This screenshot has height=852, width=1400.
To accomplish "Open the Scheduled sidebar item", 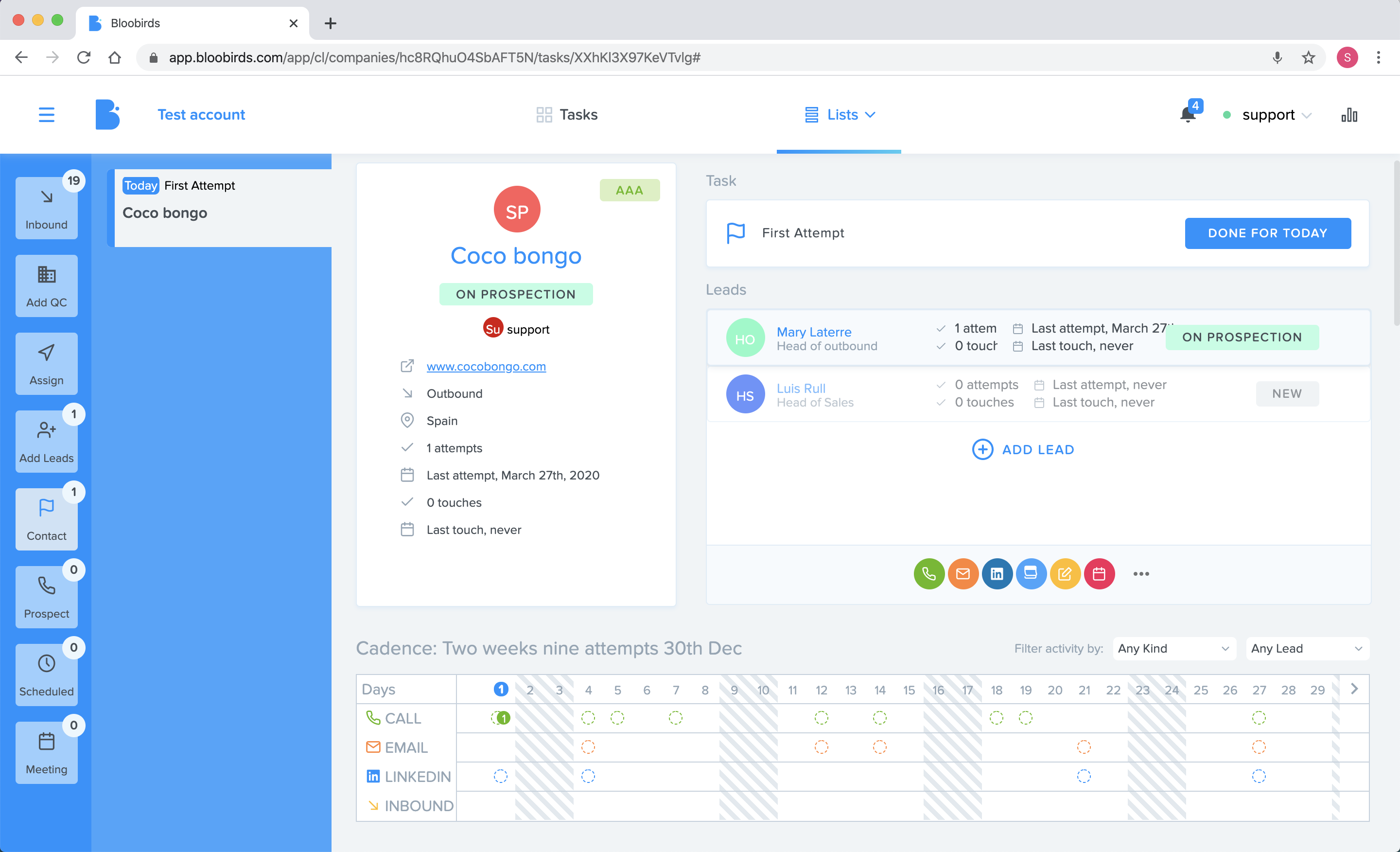I will 47,674.
